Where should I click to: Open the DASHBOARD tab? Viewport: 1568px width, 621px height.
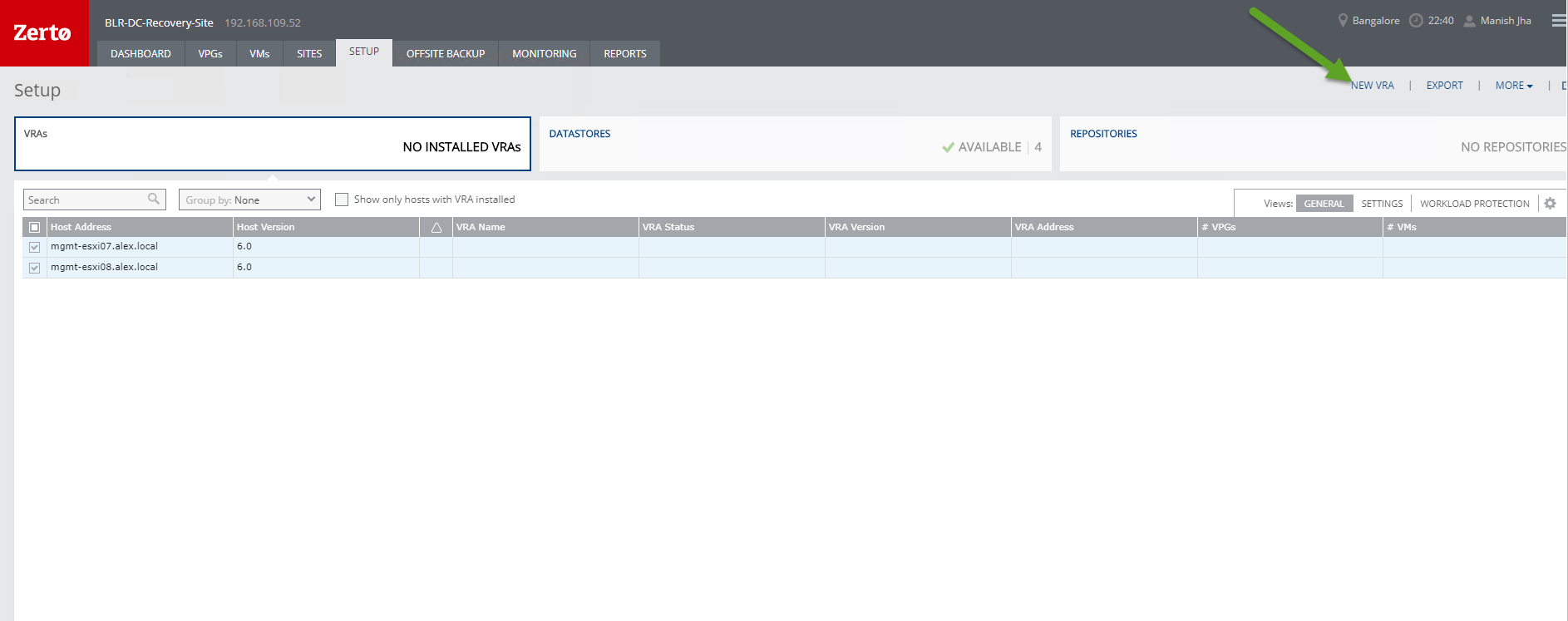[x=141, y=54]
